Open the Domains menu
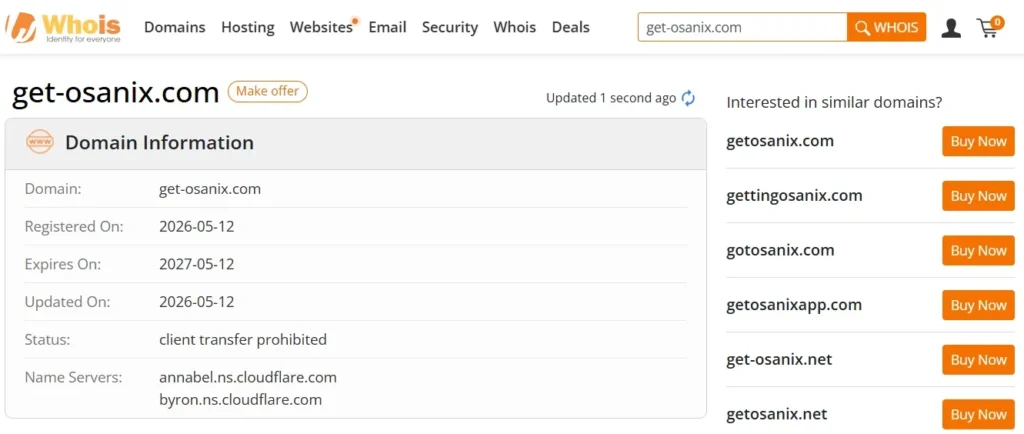The width and height of the screenshot is (1024, 434). coord(174,27)
